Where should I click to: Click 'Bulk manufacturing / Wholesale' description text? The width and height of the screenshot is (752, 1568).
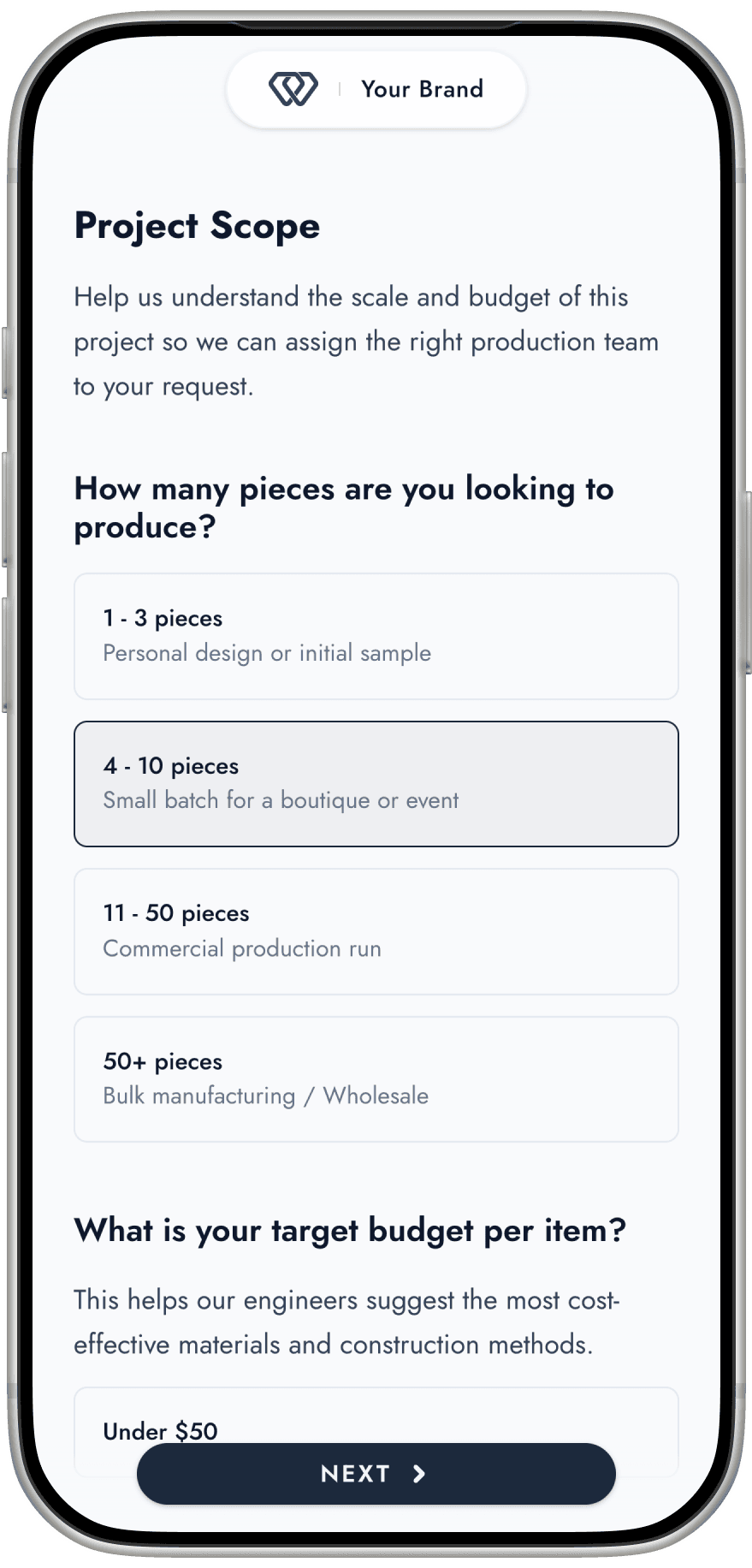pyautogui.click(x=265, y=1096)
